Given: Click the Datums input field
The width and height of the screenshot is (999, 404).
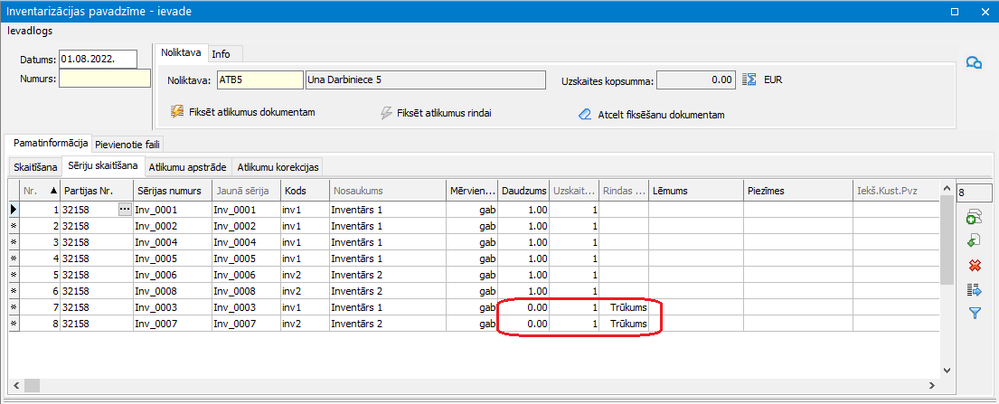Looking at the screenshot, I should click(x=97, y=59).
